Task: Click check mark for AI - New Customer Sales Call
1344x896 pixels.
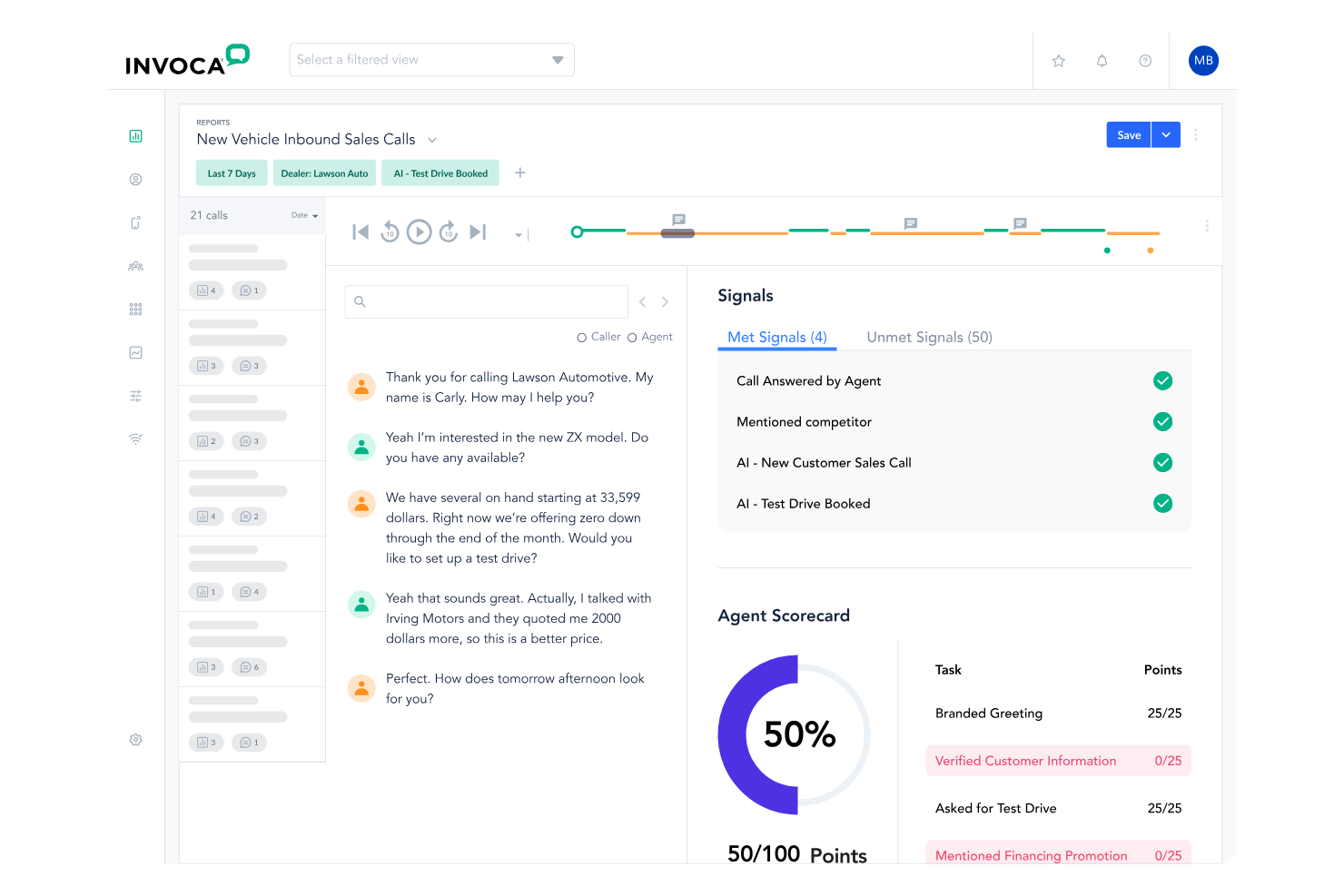Action: (x=1162, y=463)
